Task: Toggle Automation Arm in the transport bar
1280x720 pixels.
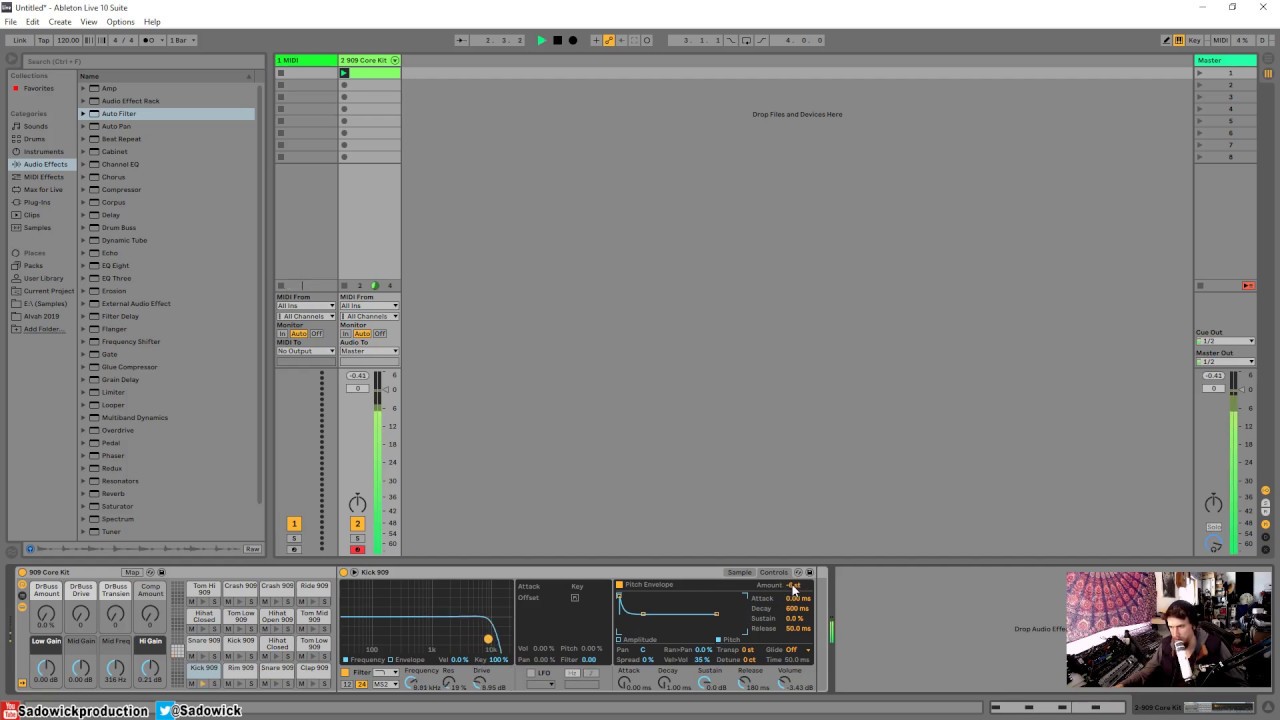Action: click(608, 40)
